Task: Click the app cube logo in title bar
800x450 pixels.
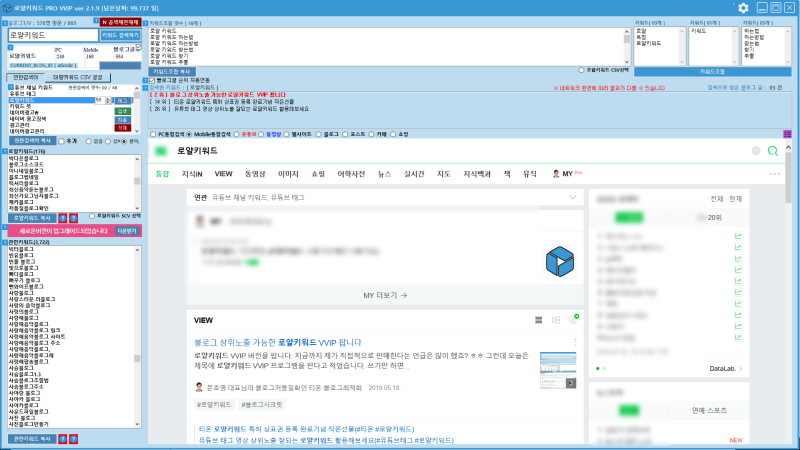Action: (x=7, y=8)
